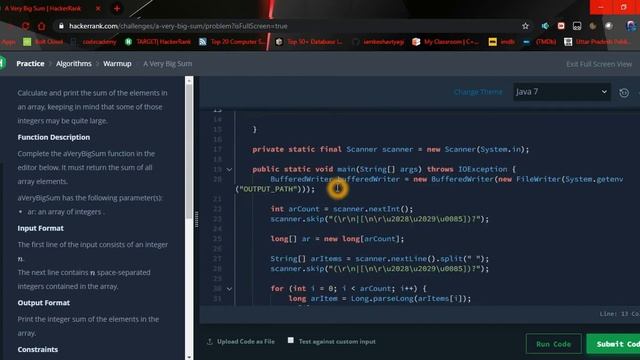Open Uttar Pradesh bookmark

[596, 42]
